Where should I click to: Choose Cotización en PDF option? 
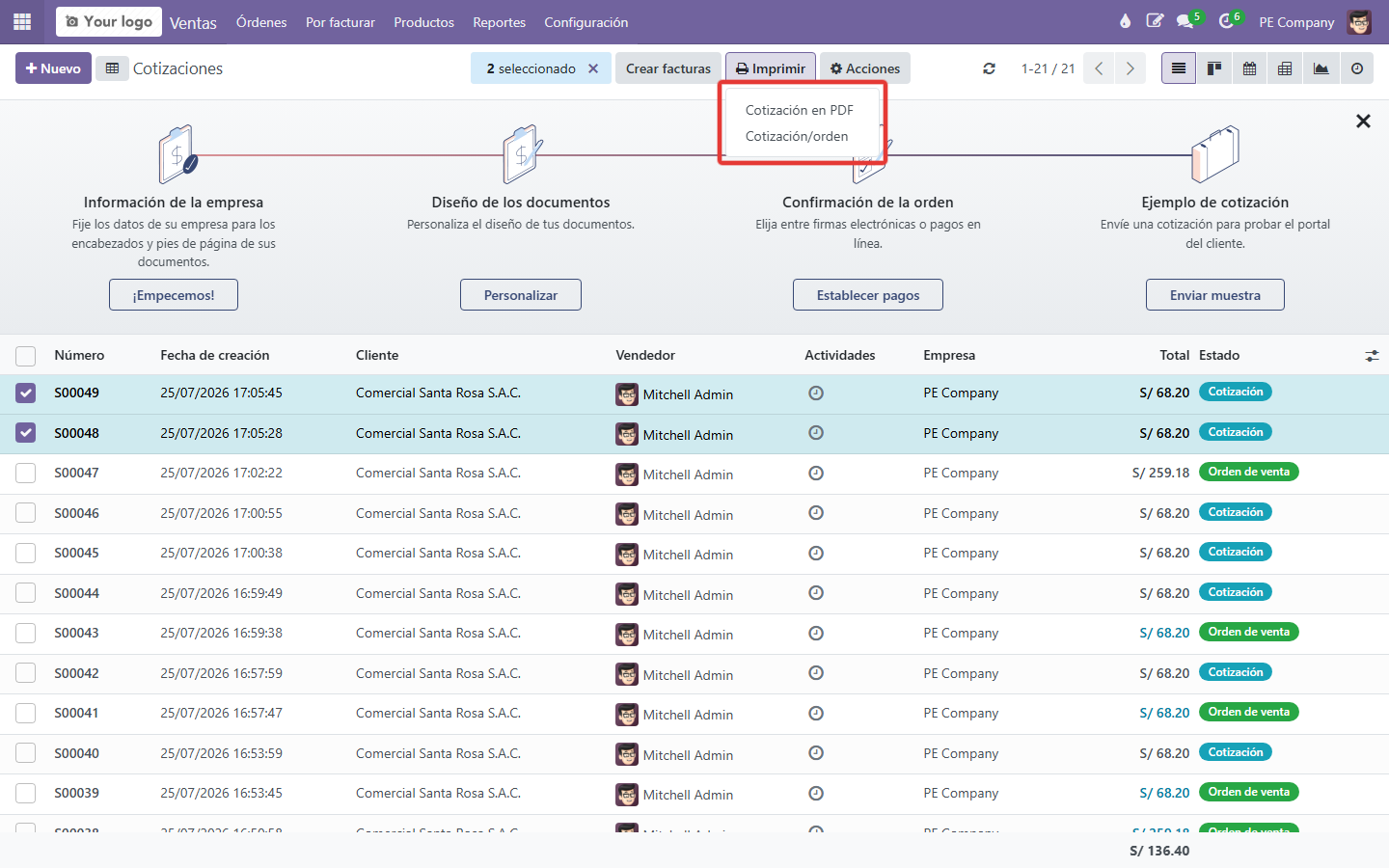[x=800, y=110]
